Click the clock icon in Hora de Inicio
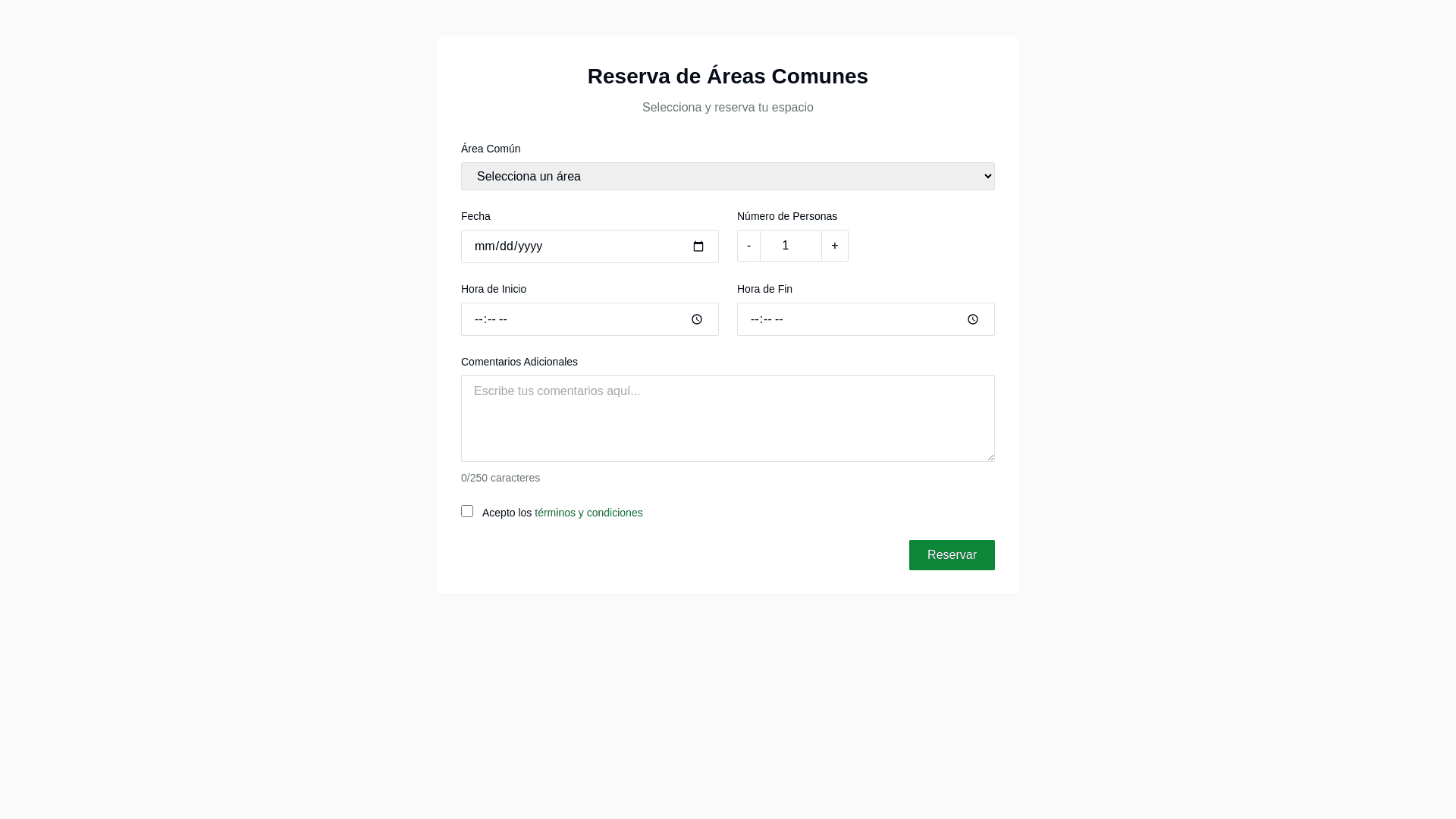The image size is (1456, 819). 697,319
